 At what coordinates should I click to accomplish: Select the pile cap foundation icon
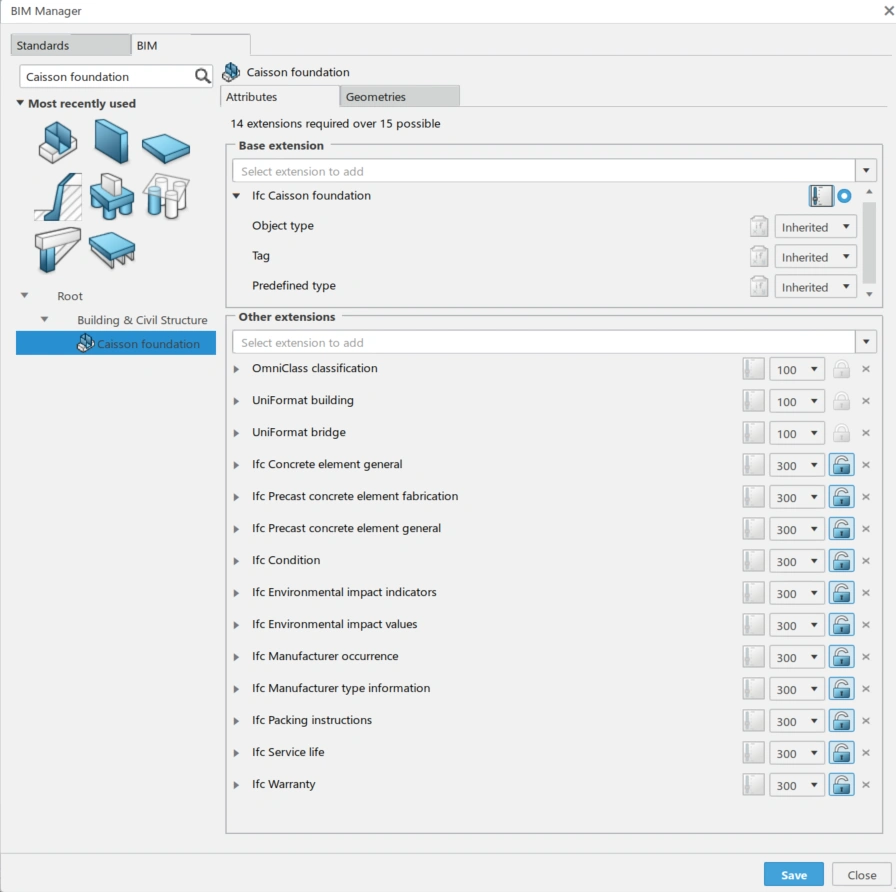pyautogui.click(x=111, y=195)
